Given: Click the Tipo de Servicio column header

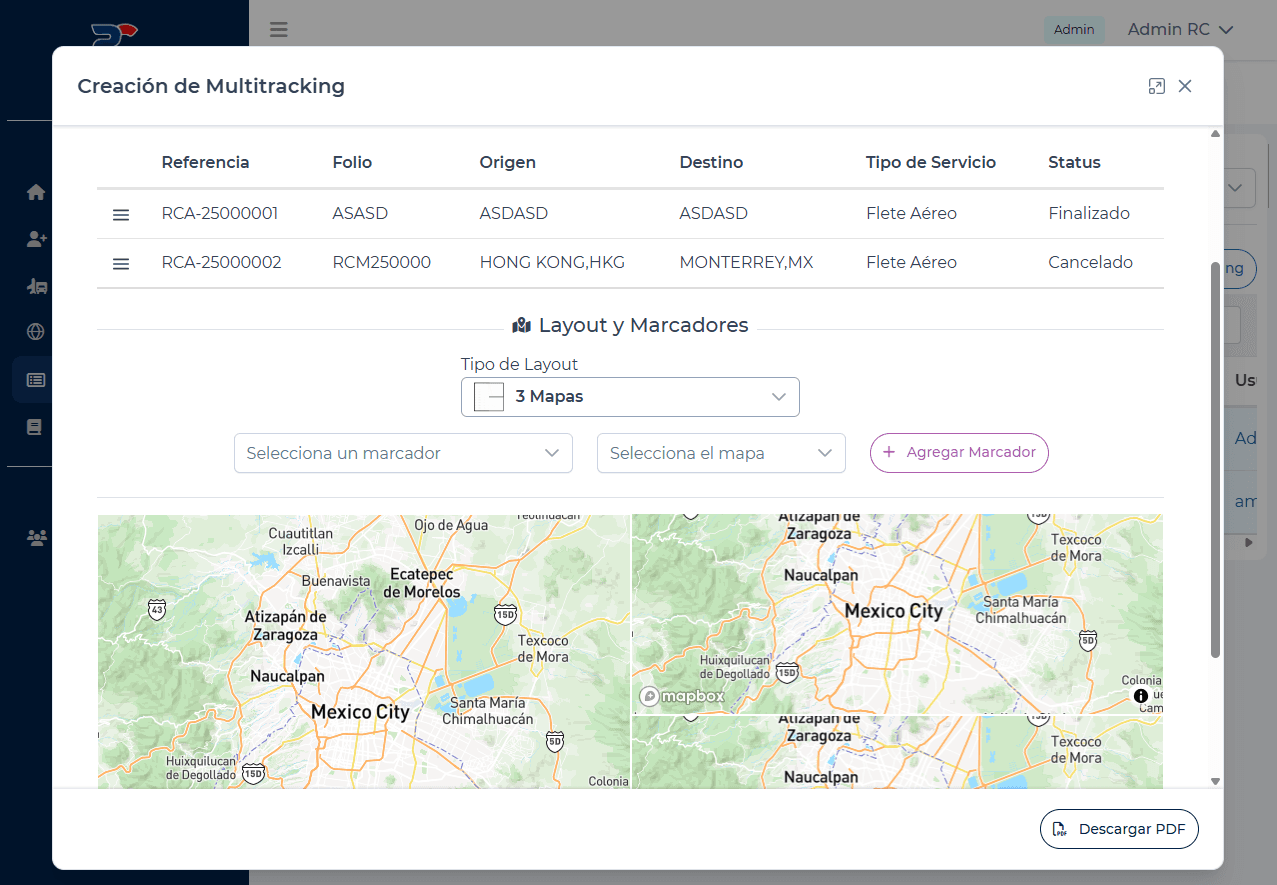Looking at the screenshot, I should point(931,162).
